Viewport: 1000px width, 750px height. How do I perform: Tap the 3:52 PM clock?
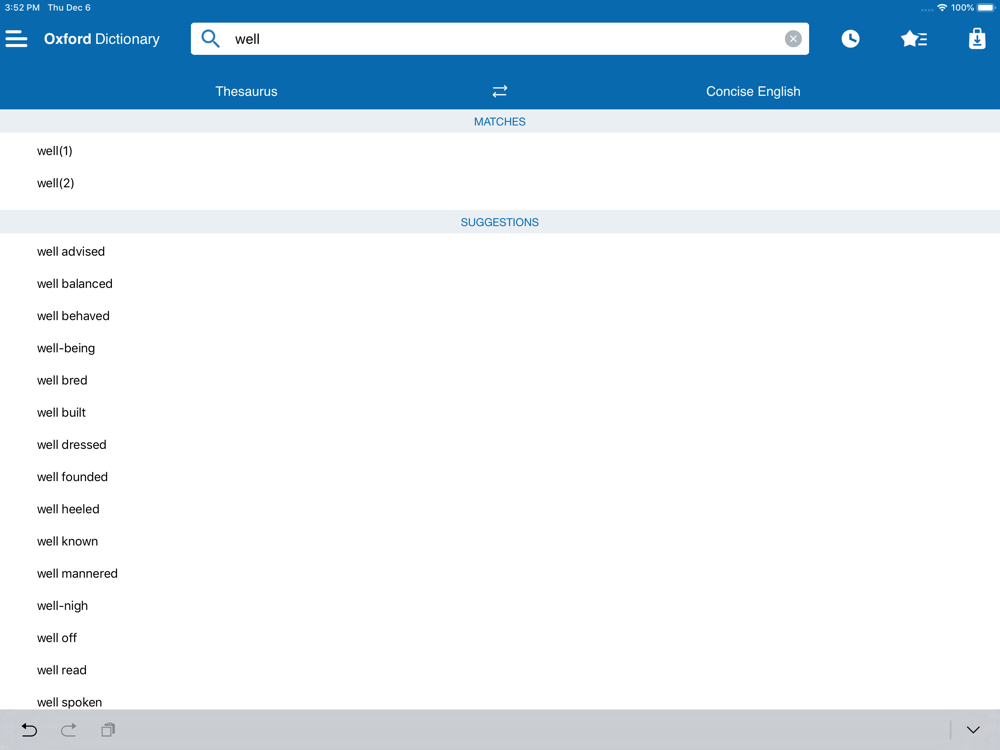click(22, 8)
